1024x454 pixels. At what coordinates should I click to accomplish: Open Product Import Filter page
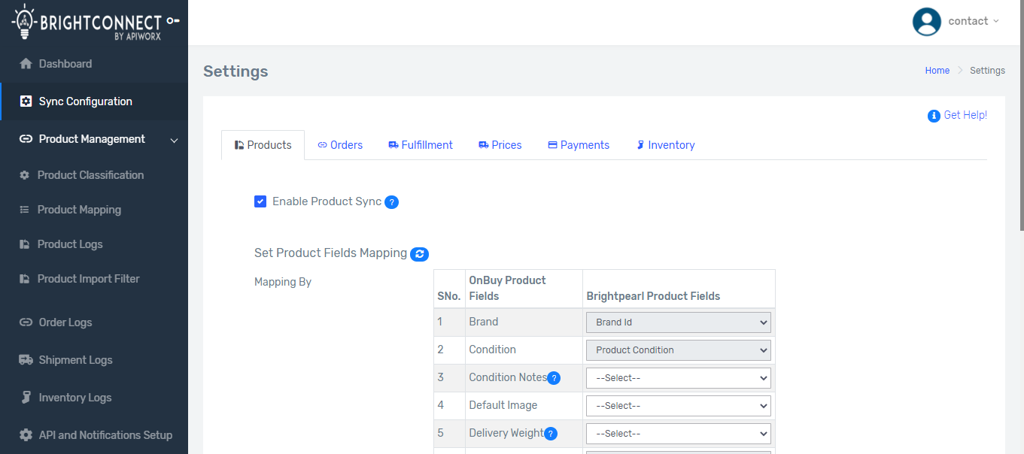pyautogui.click(x=94, y=279)
